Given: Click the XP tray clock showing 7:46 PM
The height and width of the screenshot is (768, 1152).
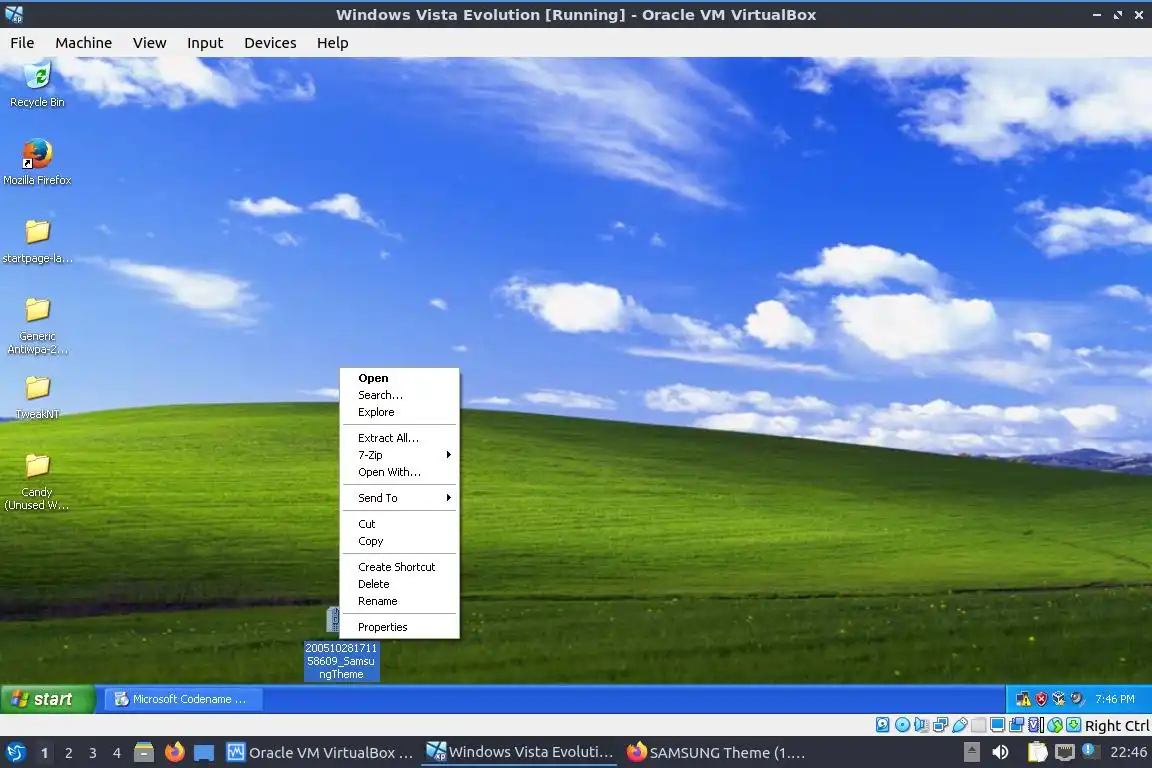Looking at the screenshot, I should click(1115, 699).
